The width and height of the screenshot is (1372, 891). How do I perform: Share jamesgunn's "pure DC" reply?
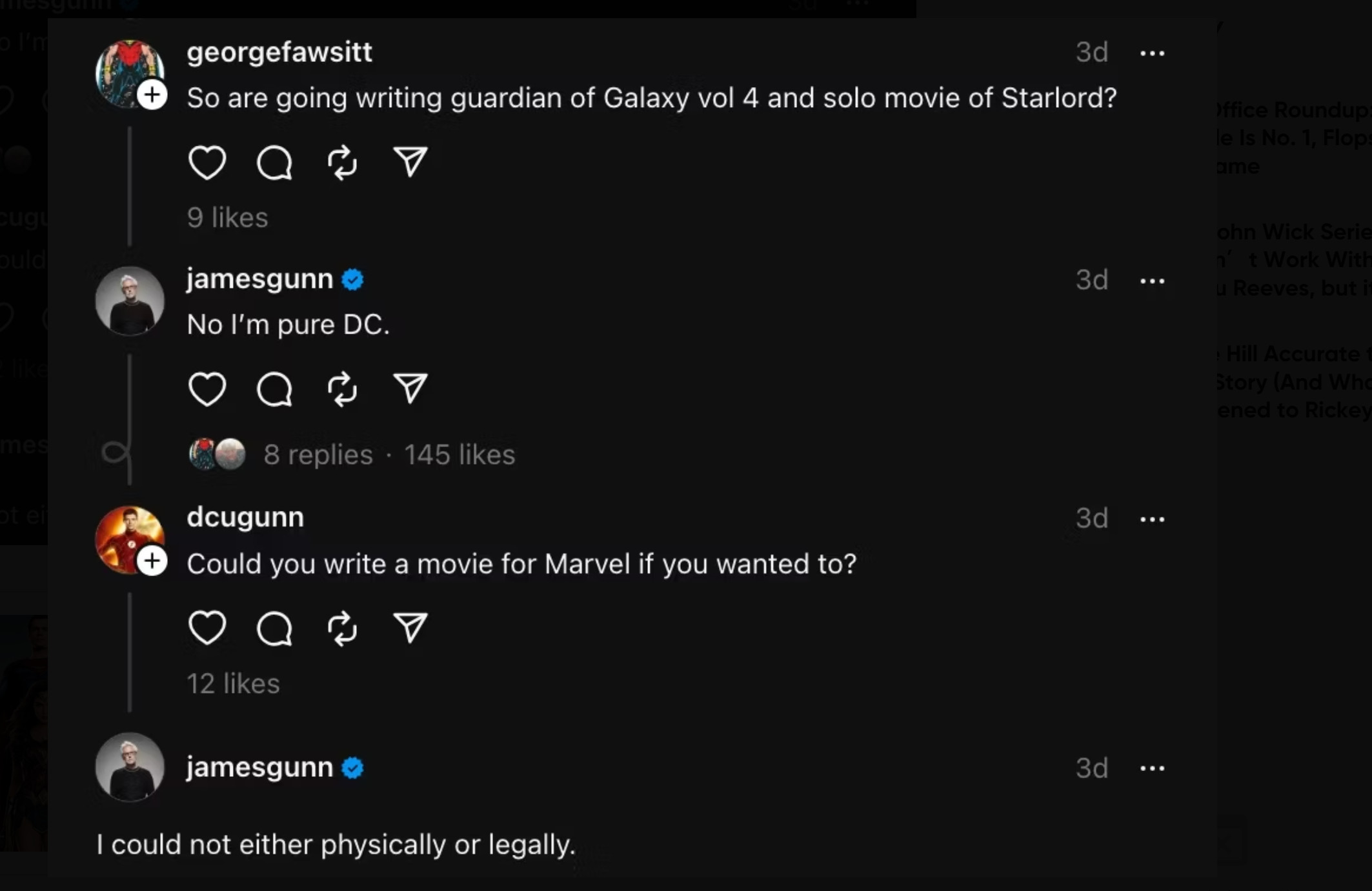click(410, 389)
